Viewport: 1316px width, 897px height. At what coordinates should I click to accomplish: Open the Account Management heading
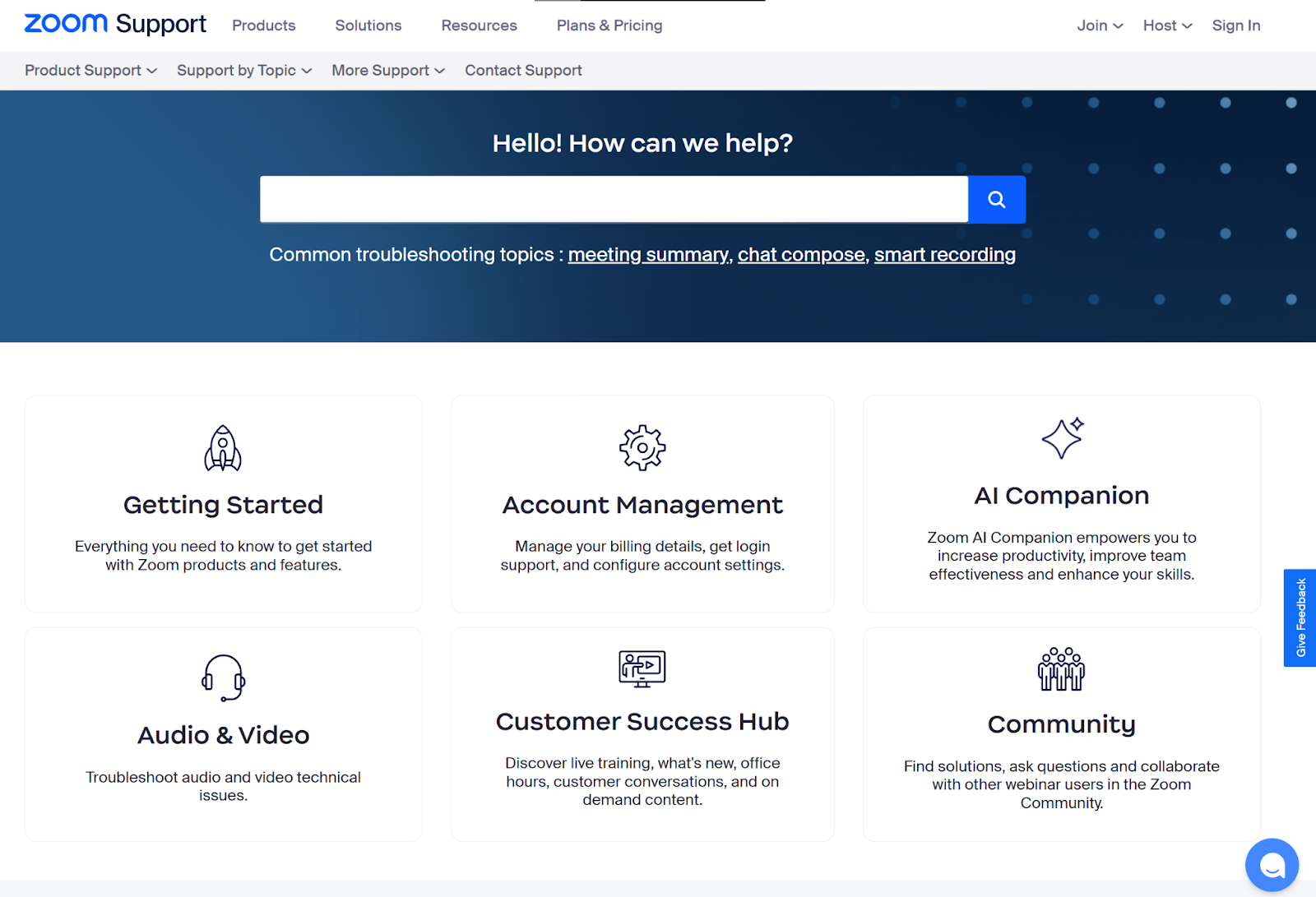click(x=642, y=505)
